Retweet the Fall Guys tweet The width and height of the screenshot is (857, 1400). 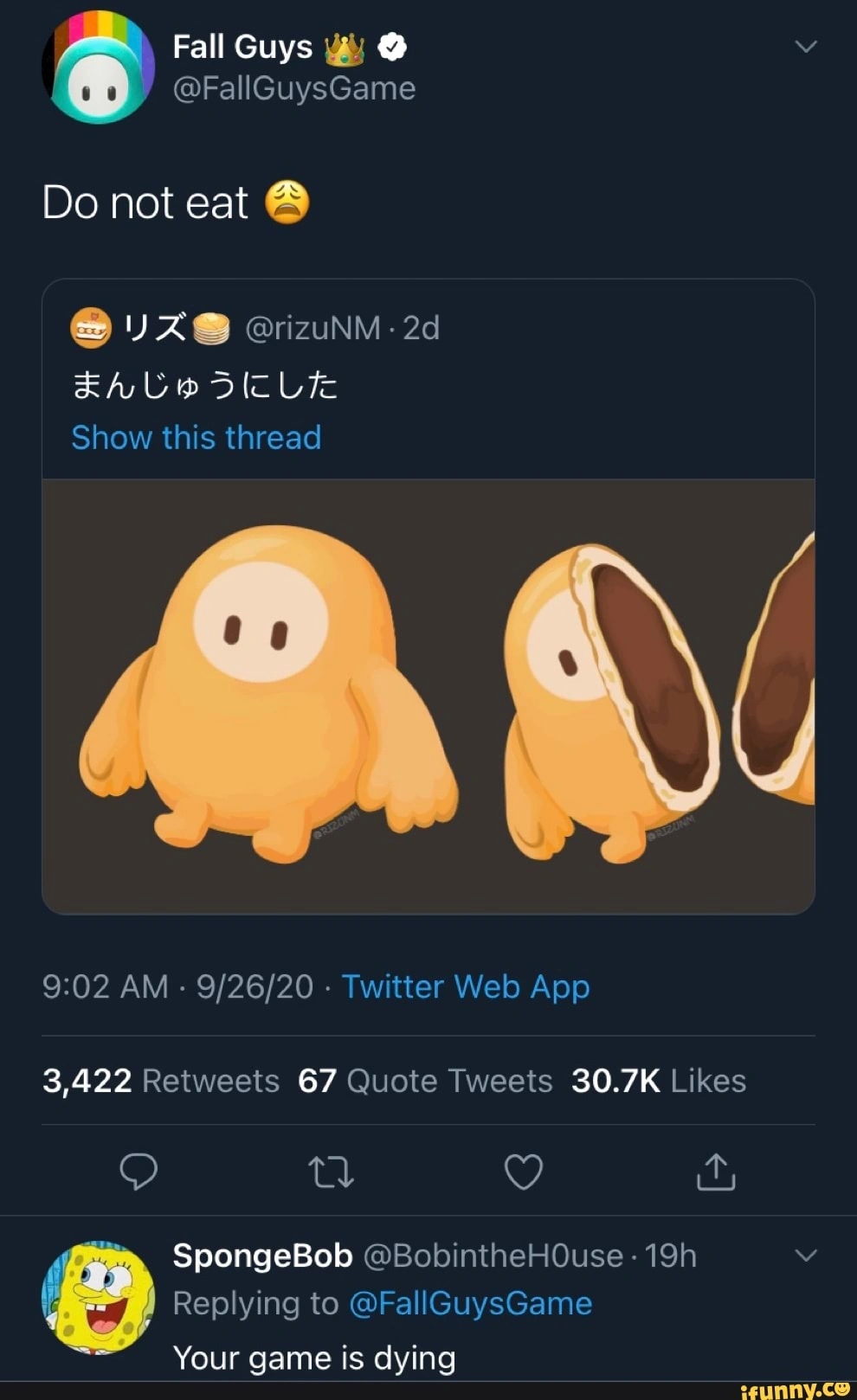pyautogui.click(x=331, y=1172)
